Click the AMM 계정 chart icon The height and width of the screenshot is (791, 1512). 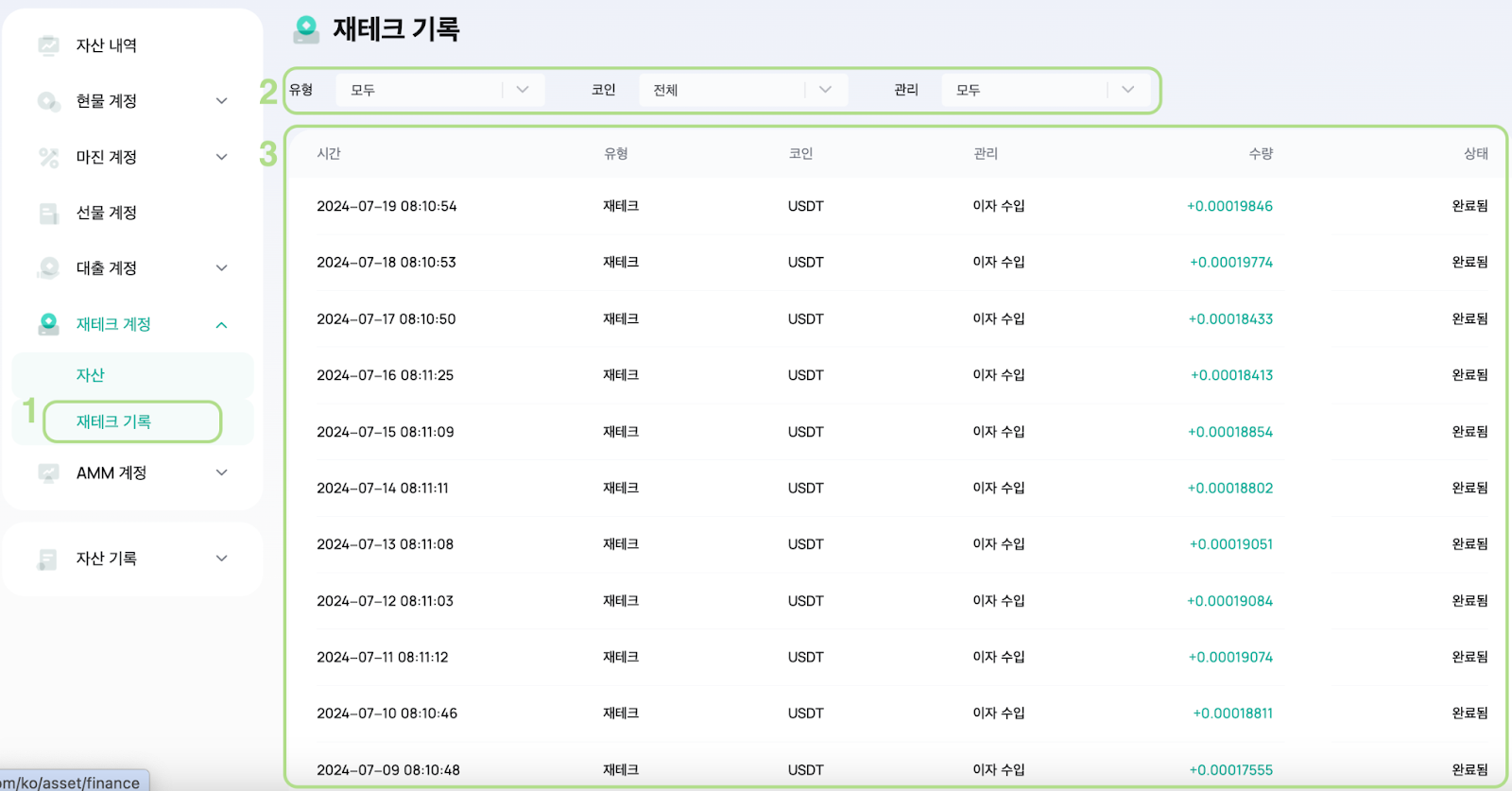[x=48, y=473]
